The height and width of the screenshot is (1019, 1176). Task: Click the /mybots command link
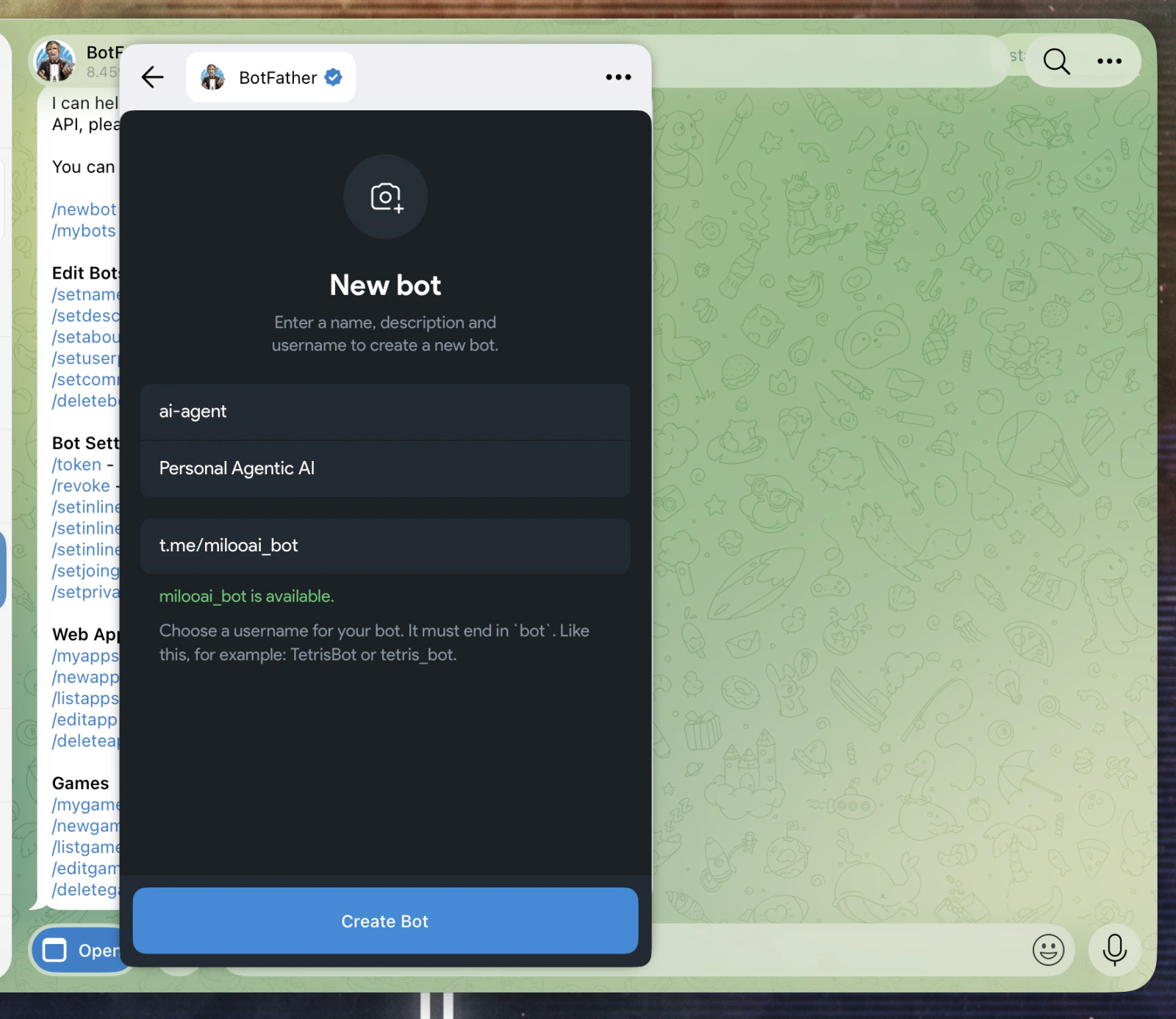point(84,231)
